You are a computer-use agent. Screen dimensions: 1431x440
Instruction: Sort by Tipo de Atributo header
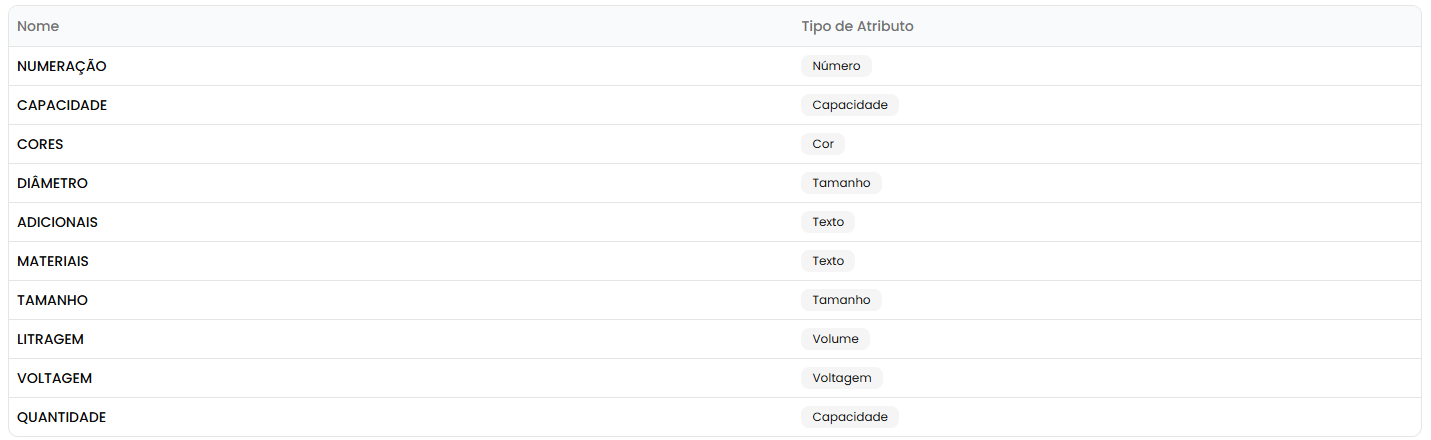click(x=857, y=26)
